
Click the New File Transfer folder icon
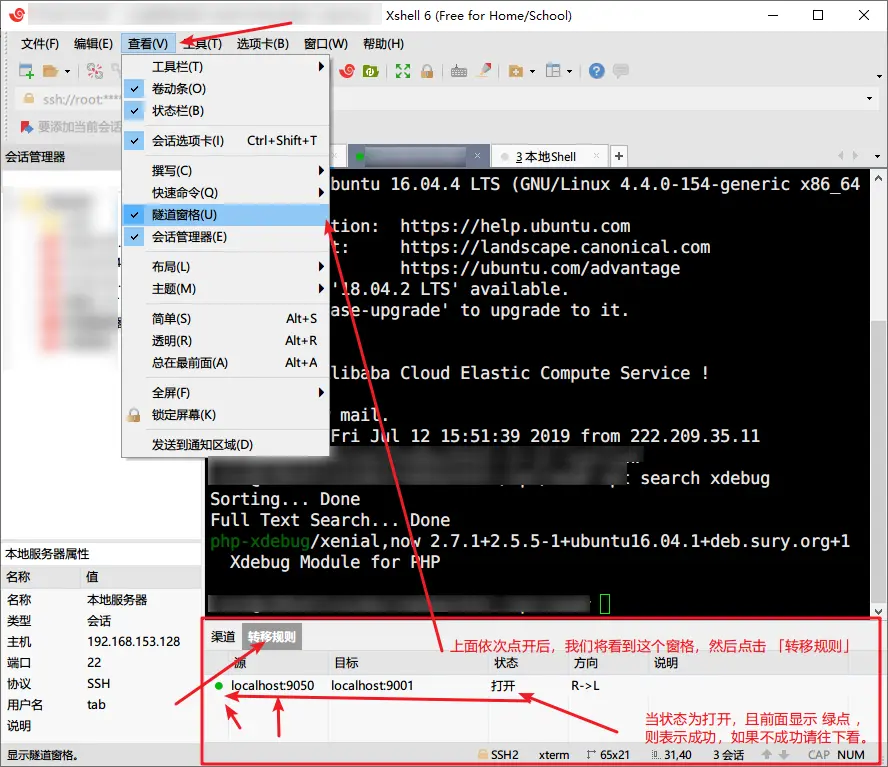[515, 71]
